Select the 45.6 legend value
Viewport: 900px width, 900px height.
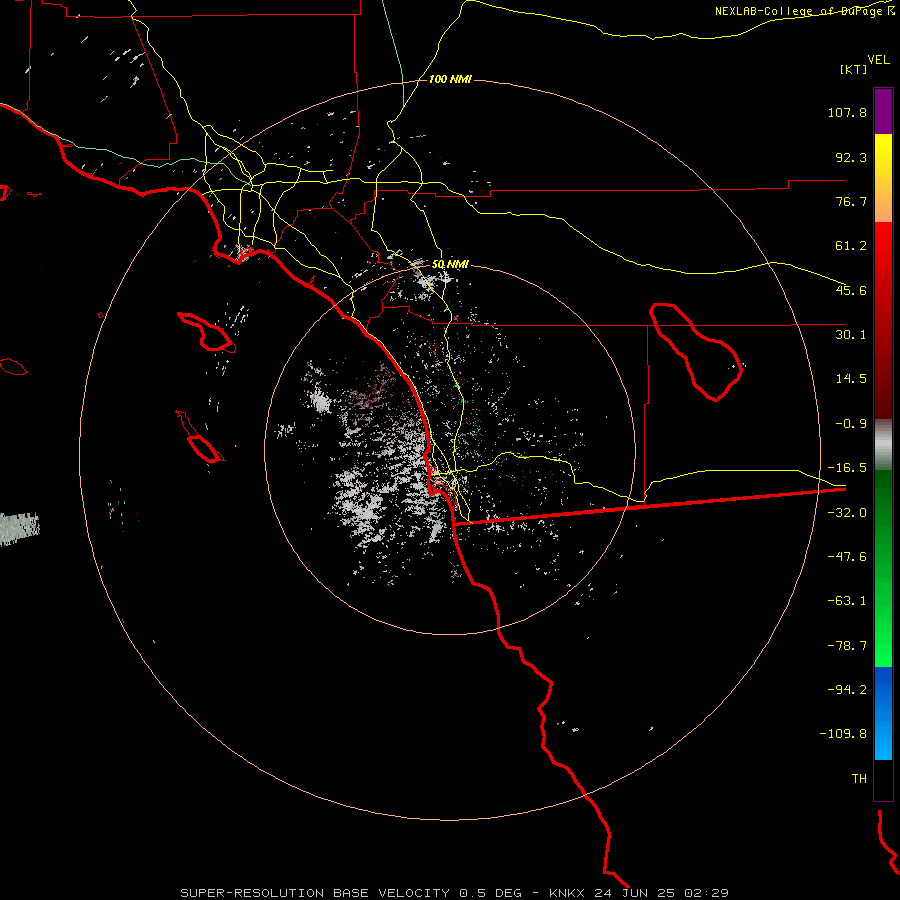coord(851,290)
